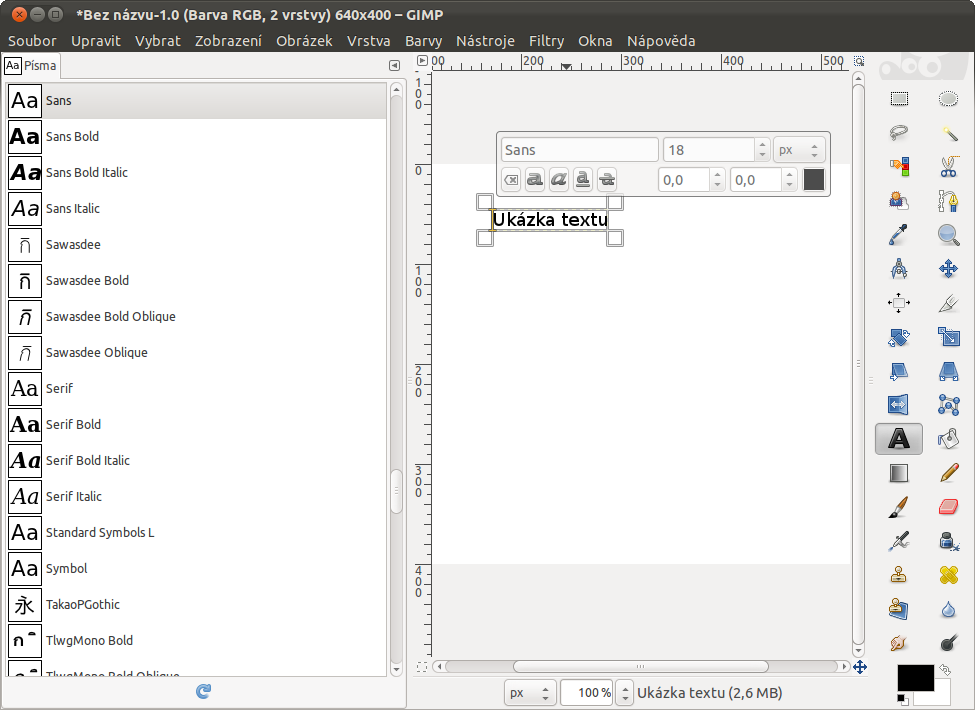Activate the Fuzzy Select magic wand
This screenshot has height=710, width=975.
pyautogui.click(x=948, y=132)
